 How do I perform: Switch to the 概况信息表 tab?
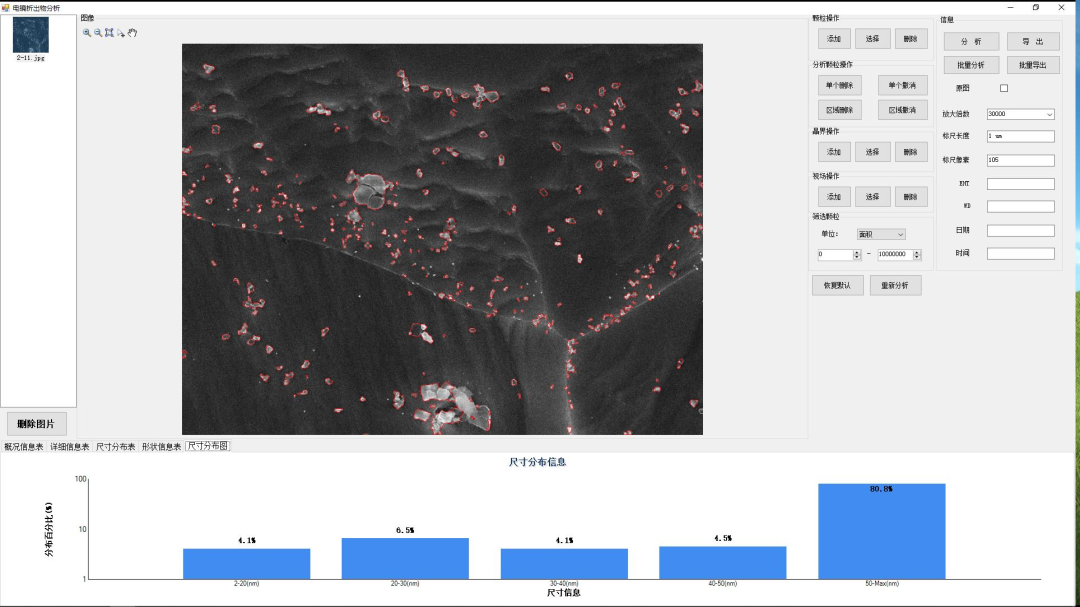(24, 446)
